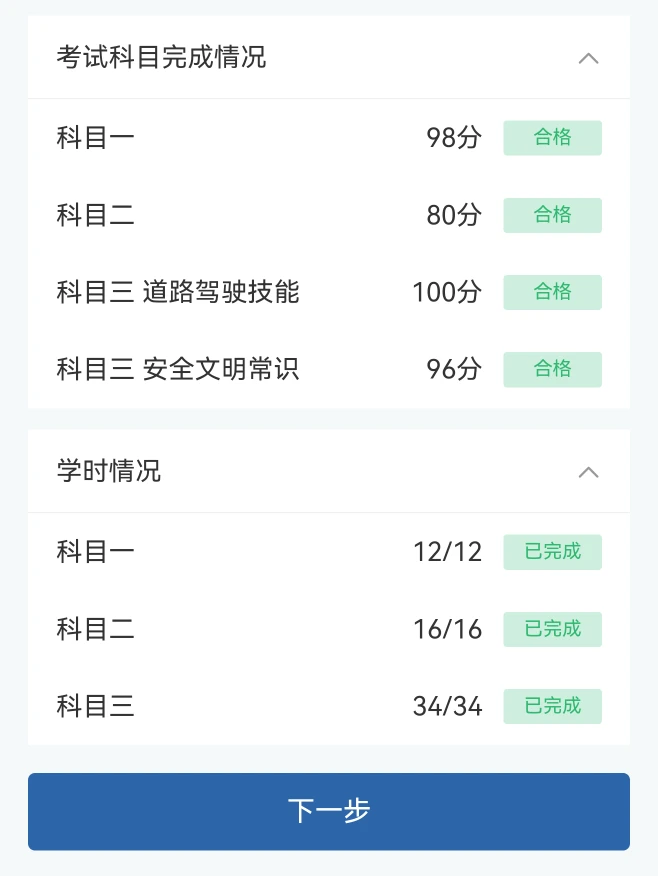Click the 16/16 hours value

(447, 630)
